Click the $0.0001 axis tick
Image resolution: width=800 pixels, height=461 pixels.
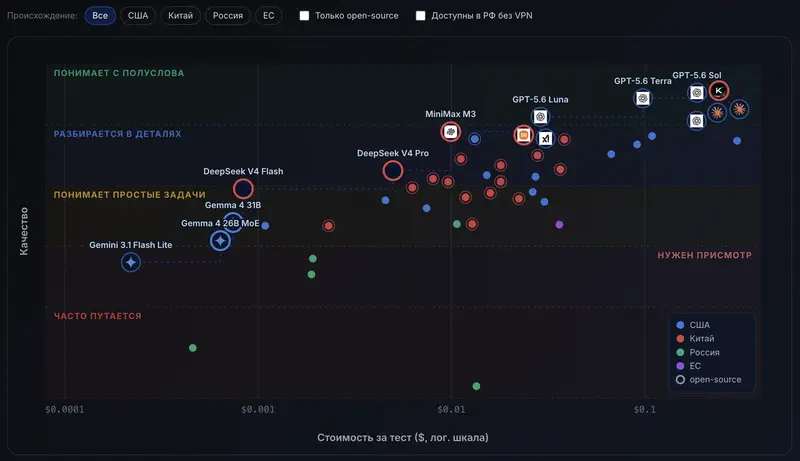pos(65,409)
